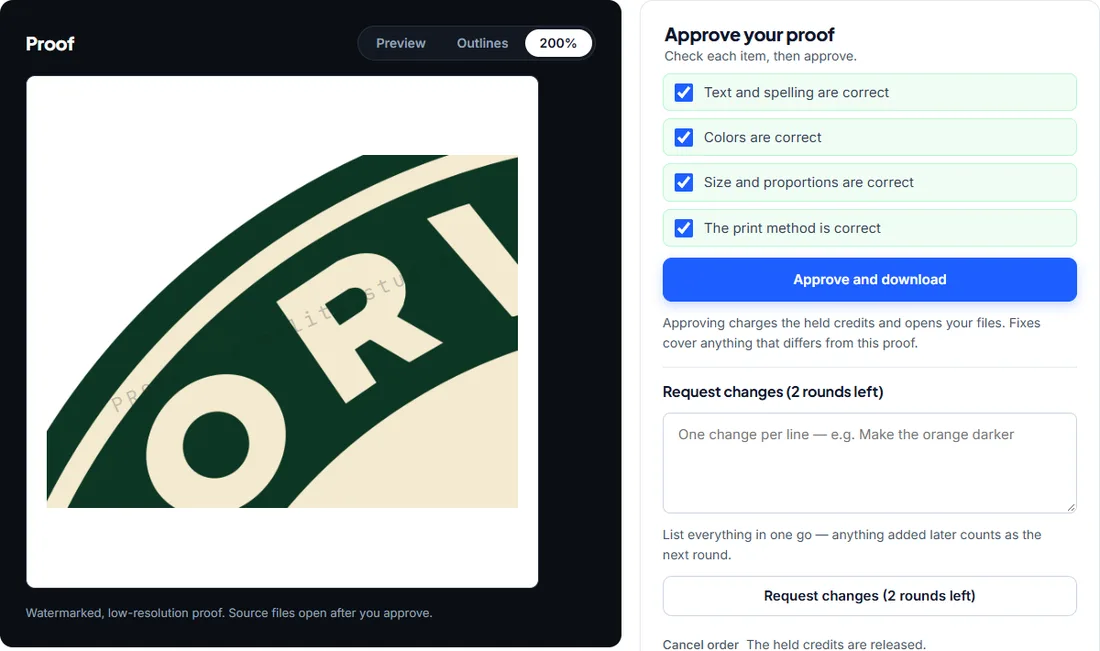Uncheck The print method is correct
This screenshot has width=1100, height=651.
683,228
